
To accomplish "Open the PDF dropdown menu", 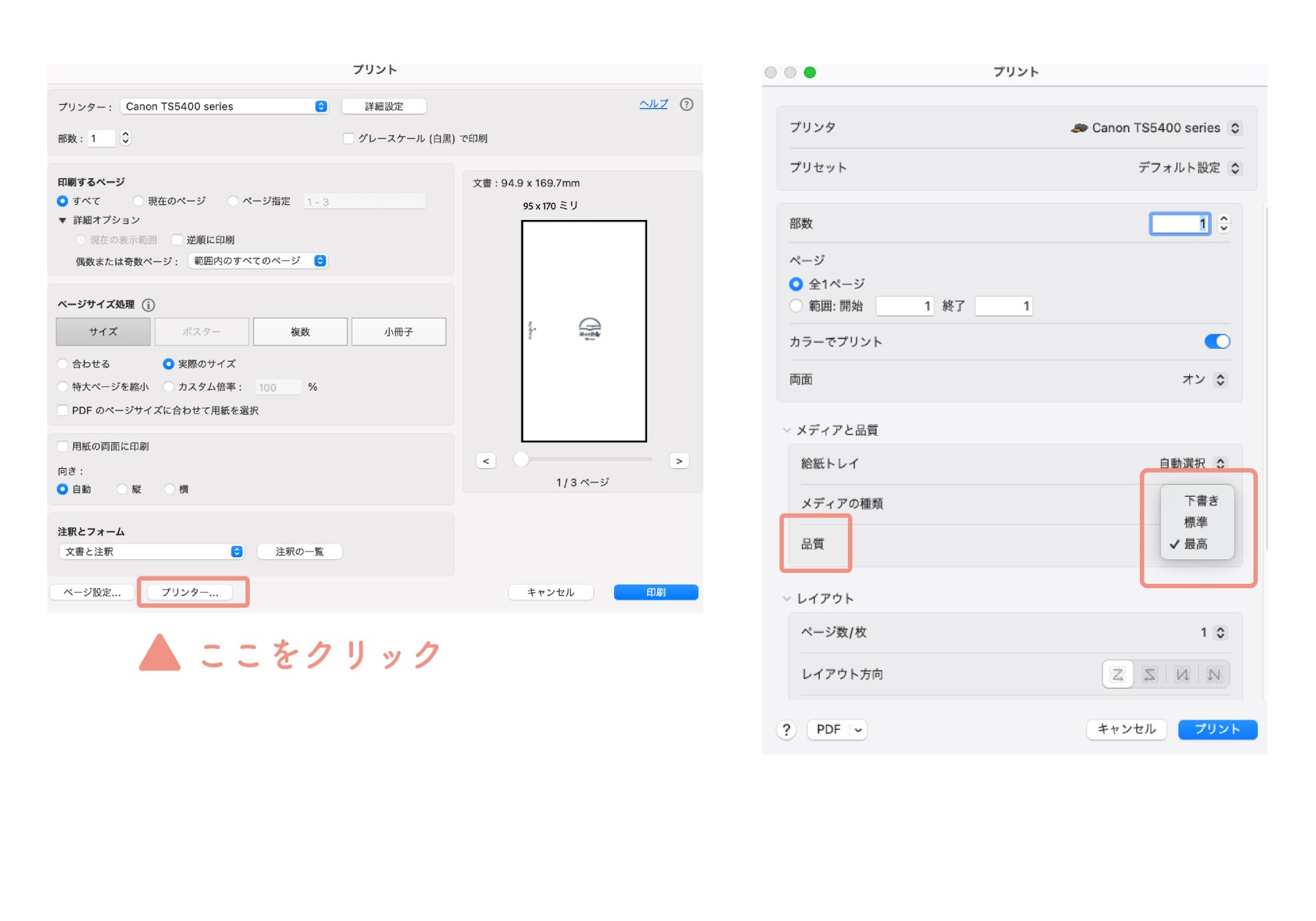I will (858, 730).
